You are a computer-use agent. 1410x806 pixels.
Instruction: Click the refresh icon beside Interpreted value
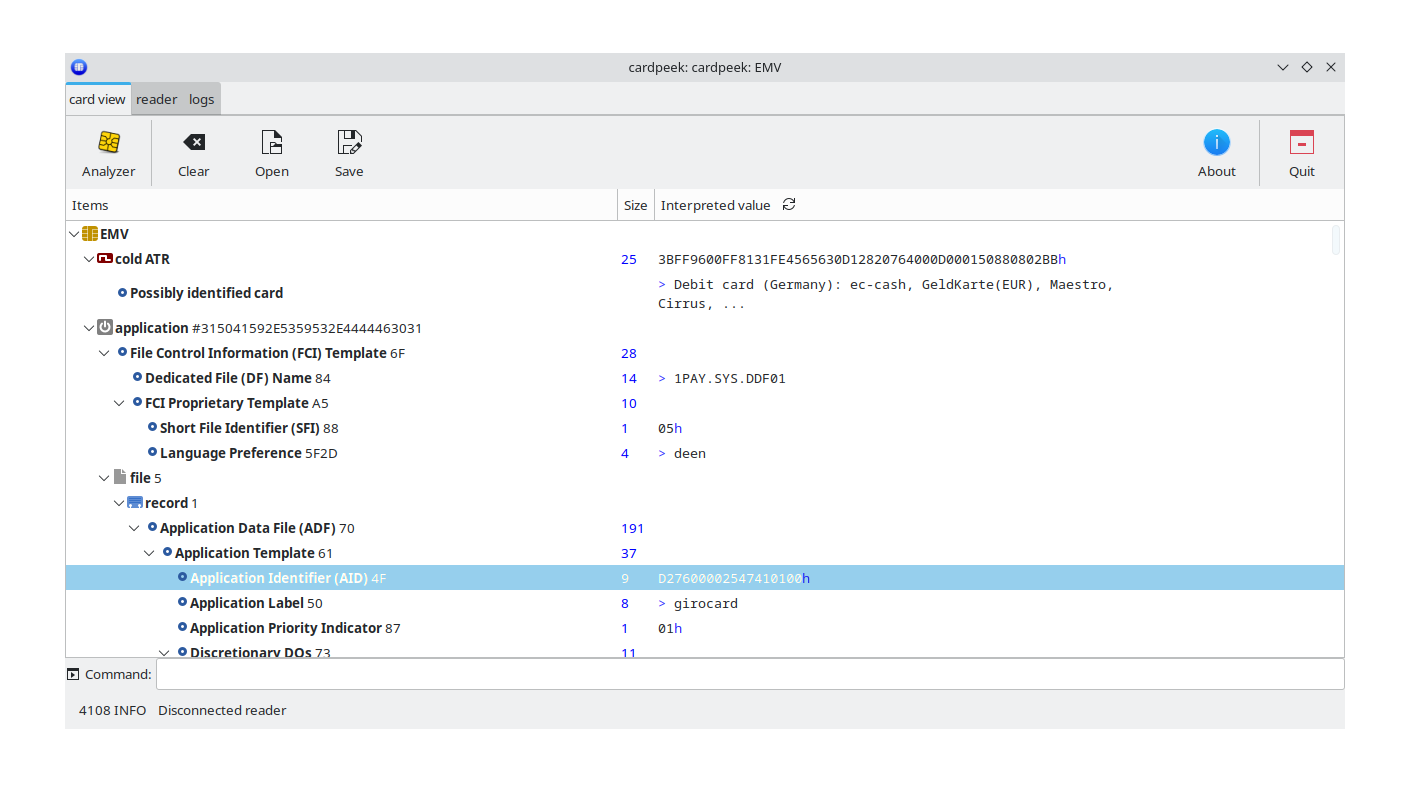(x=788, y=204)
